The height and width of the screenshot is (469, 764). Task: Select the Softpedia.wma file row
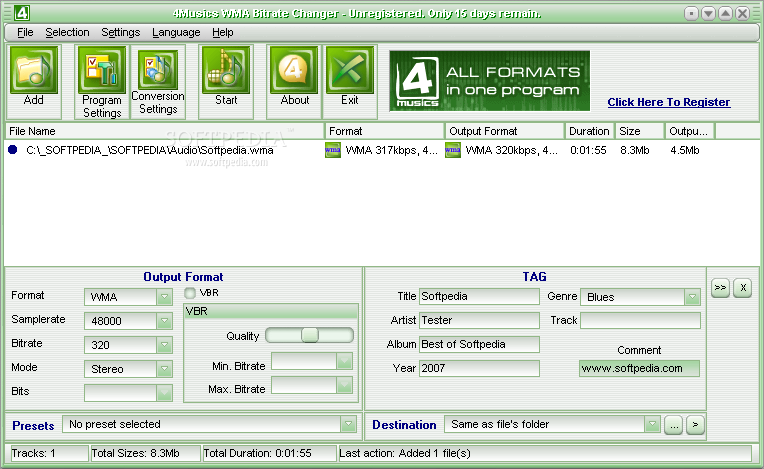tap(382, 150)
